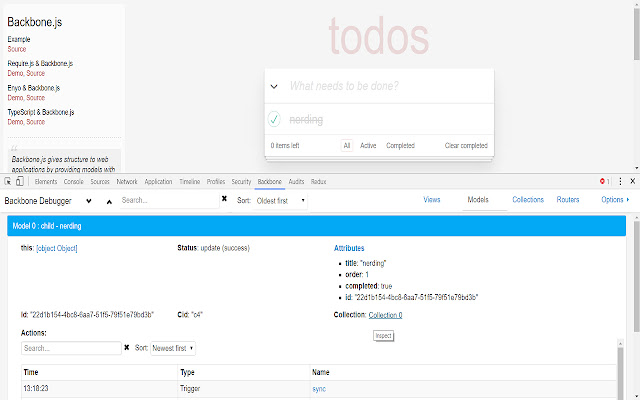Switch to Views in Backbone Debugger

point(431,200)
